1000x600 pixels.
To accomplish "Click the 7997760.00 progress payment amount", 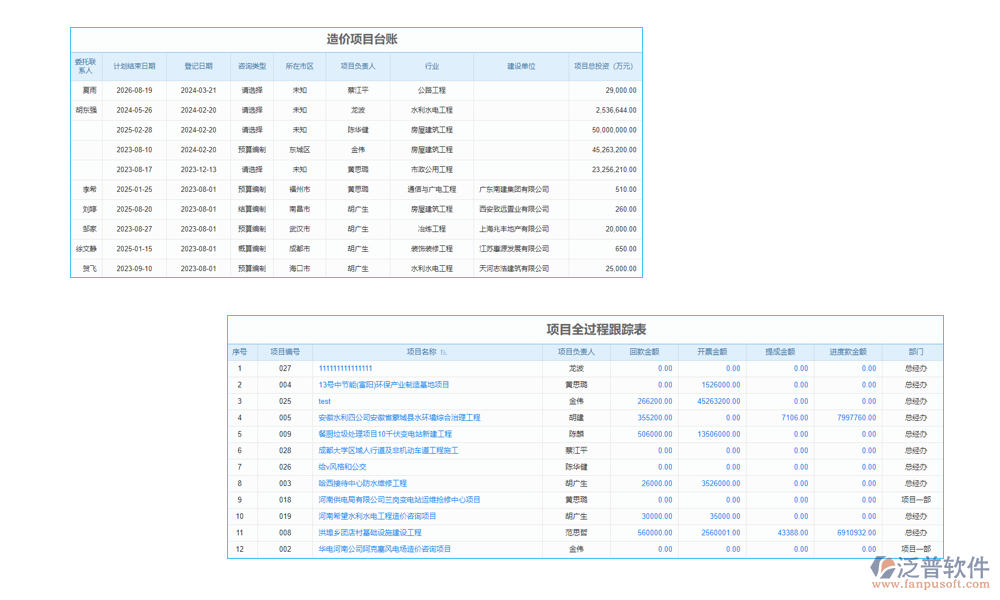I will (857, 418).
